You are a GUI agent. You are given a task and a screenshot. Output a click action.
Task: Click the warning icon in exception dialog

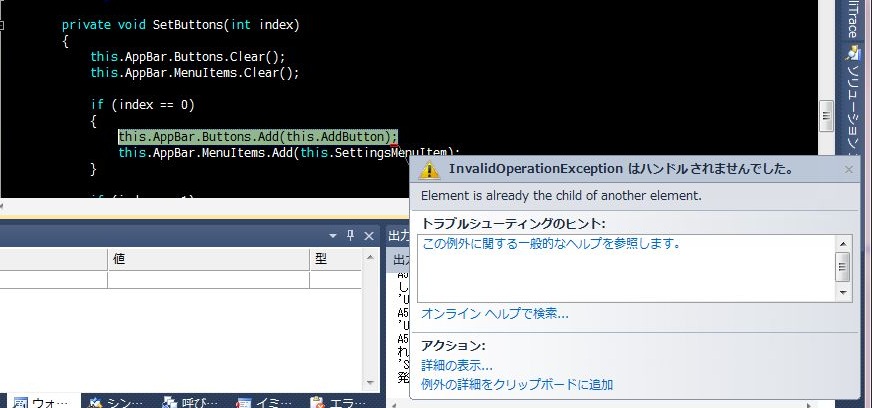coord(429,170)
